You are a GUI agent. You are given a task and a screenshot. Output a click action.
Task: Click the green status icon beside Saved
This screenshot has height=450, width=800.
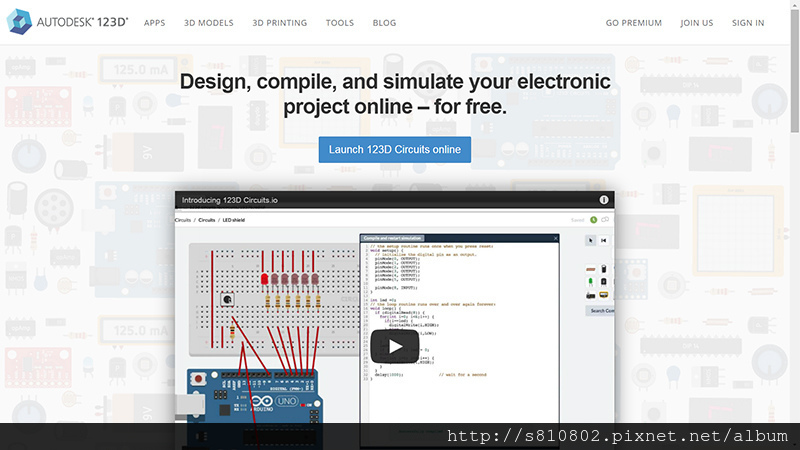pos(593,220)
